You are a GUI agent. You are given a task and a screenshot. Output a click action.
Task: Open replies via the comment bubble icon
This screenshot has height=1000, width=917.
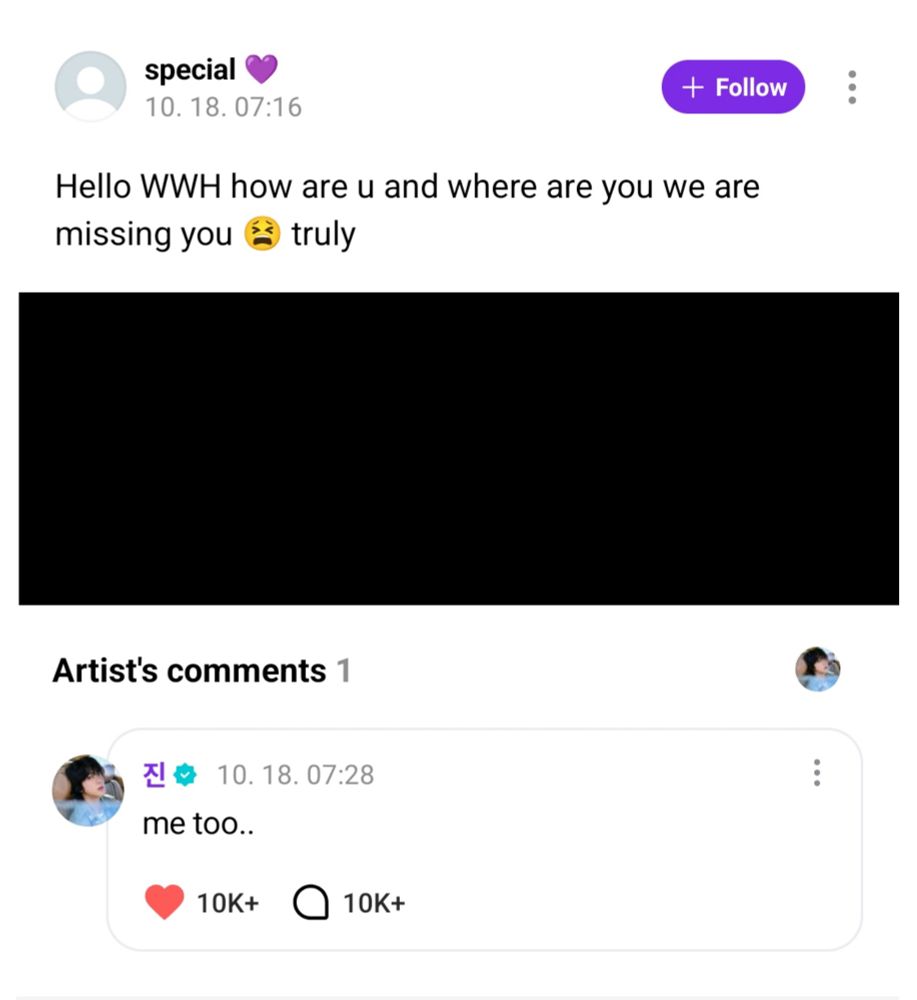pyautogui.click(x=311, y=903)
